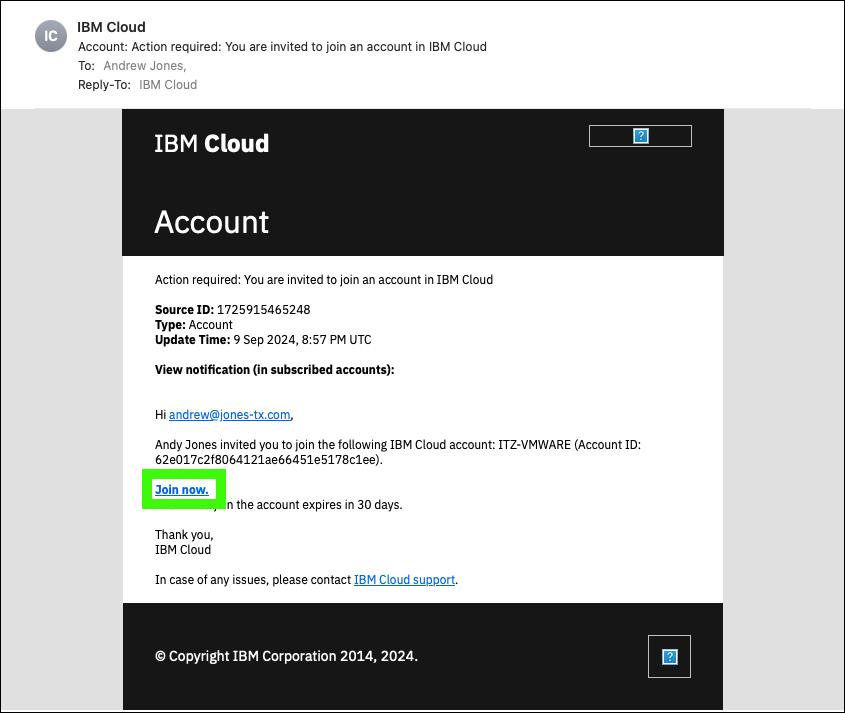The height and width of the screenshot is (713, 845).
Task: Click the Type: Account line
Action: (x=194, y=325)
